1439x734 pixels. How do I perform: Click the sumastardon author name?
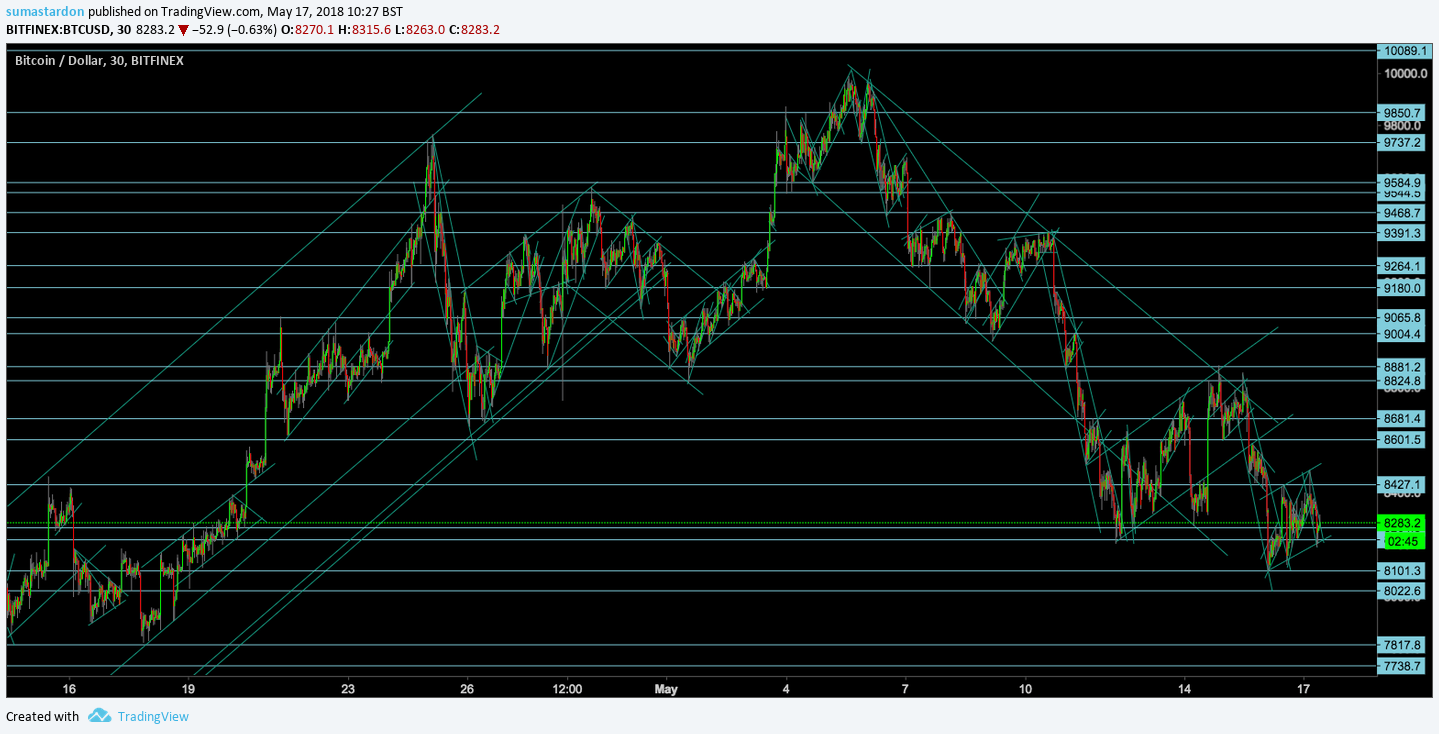click(x=45, y=11)
